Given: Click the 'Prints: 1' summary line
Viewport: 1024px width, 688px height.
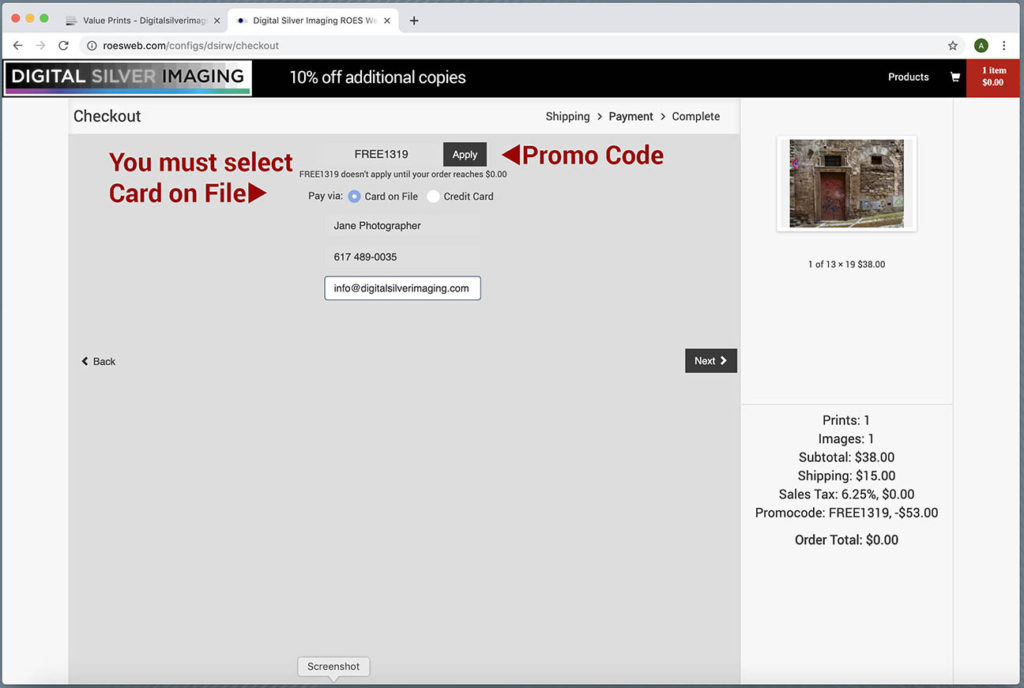Looking at the screenshot, I should tap(846, 420).
